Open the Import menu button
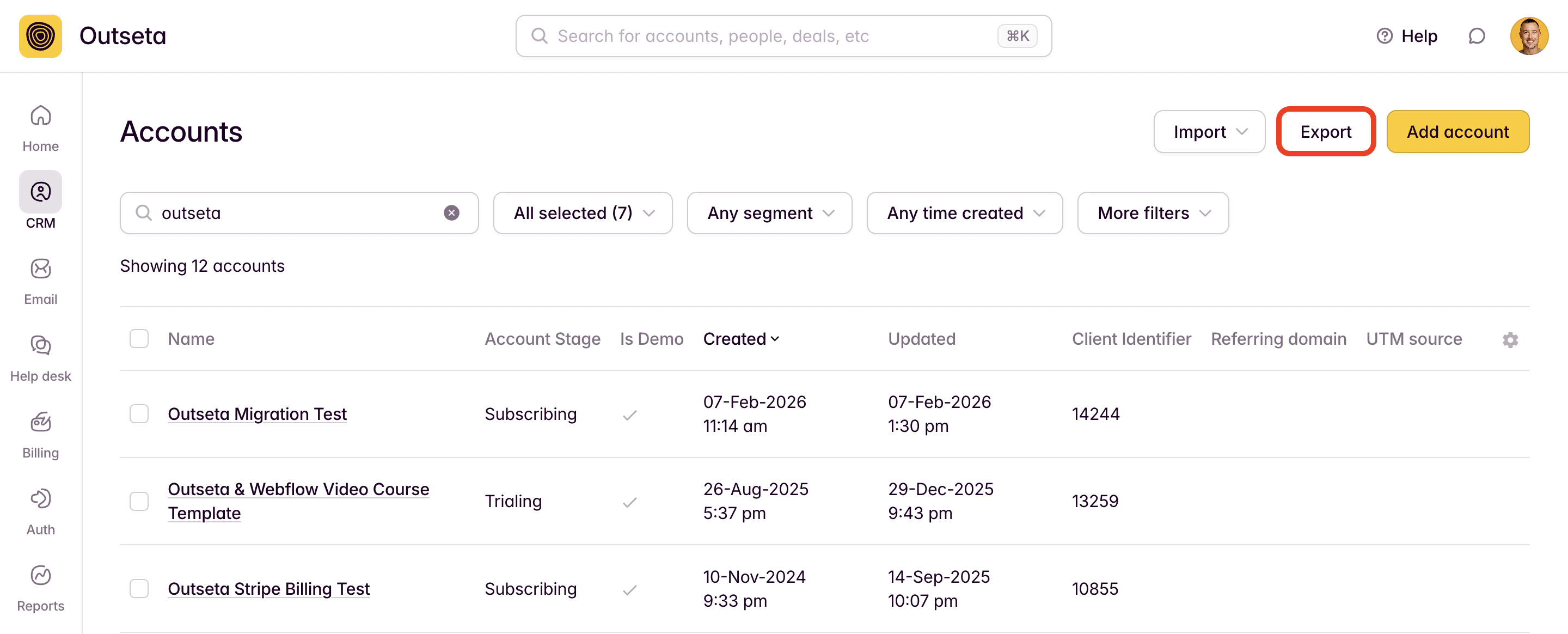 coord(1209,132)
